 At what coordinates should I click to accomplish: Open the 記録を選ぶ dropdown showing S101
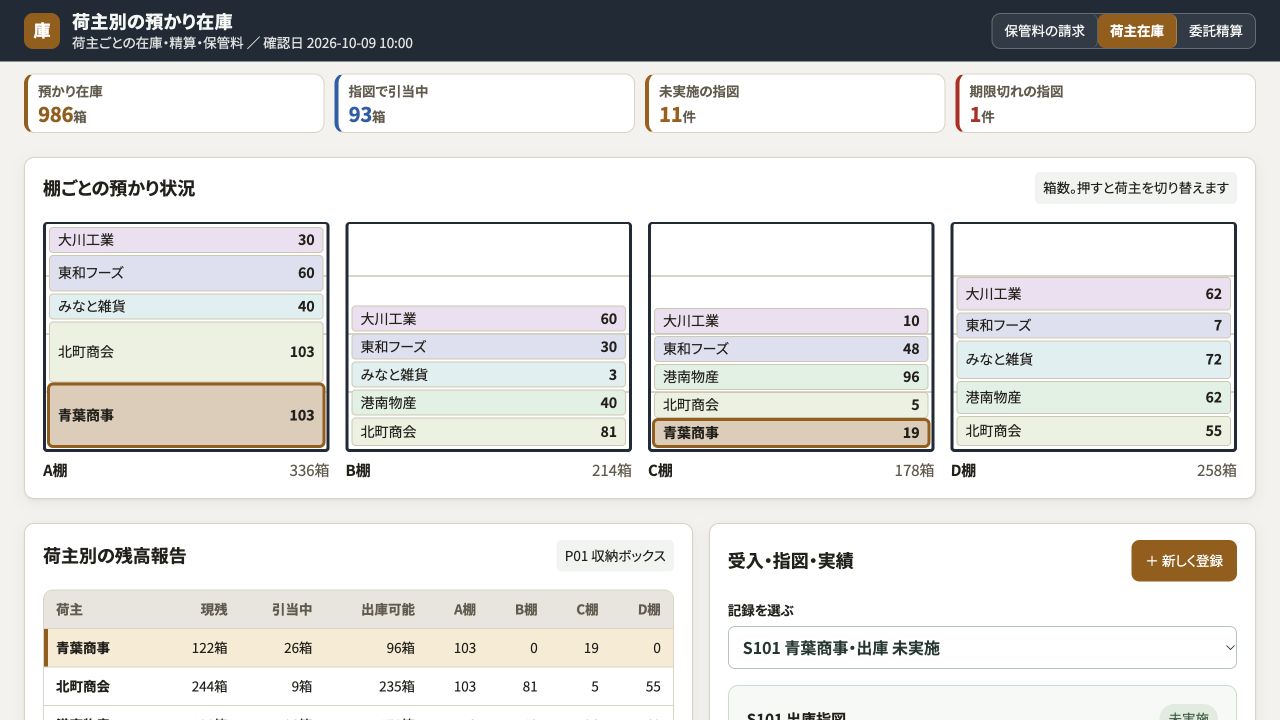tap(982, 648)
